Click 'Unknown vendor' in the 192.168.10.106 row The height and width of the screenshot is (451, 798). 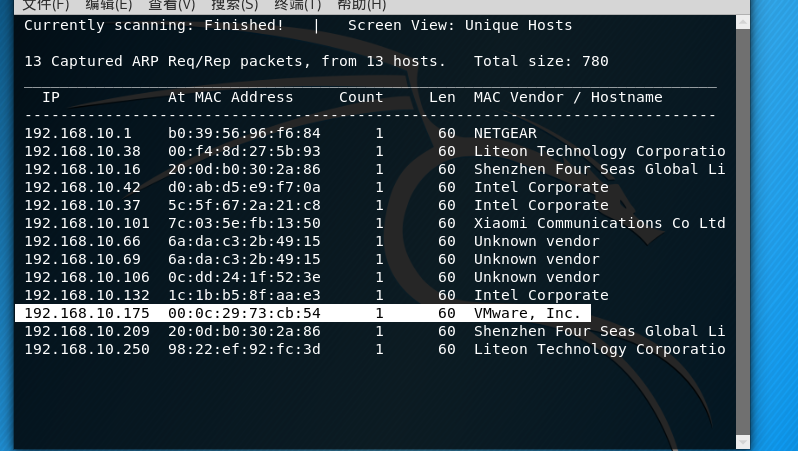(536, 277)
